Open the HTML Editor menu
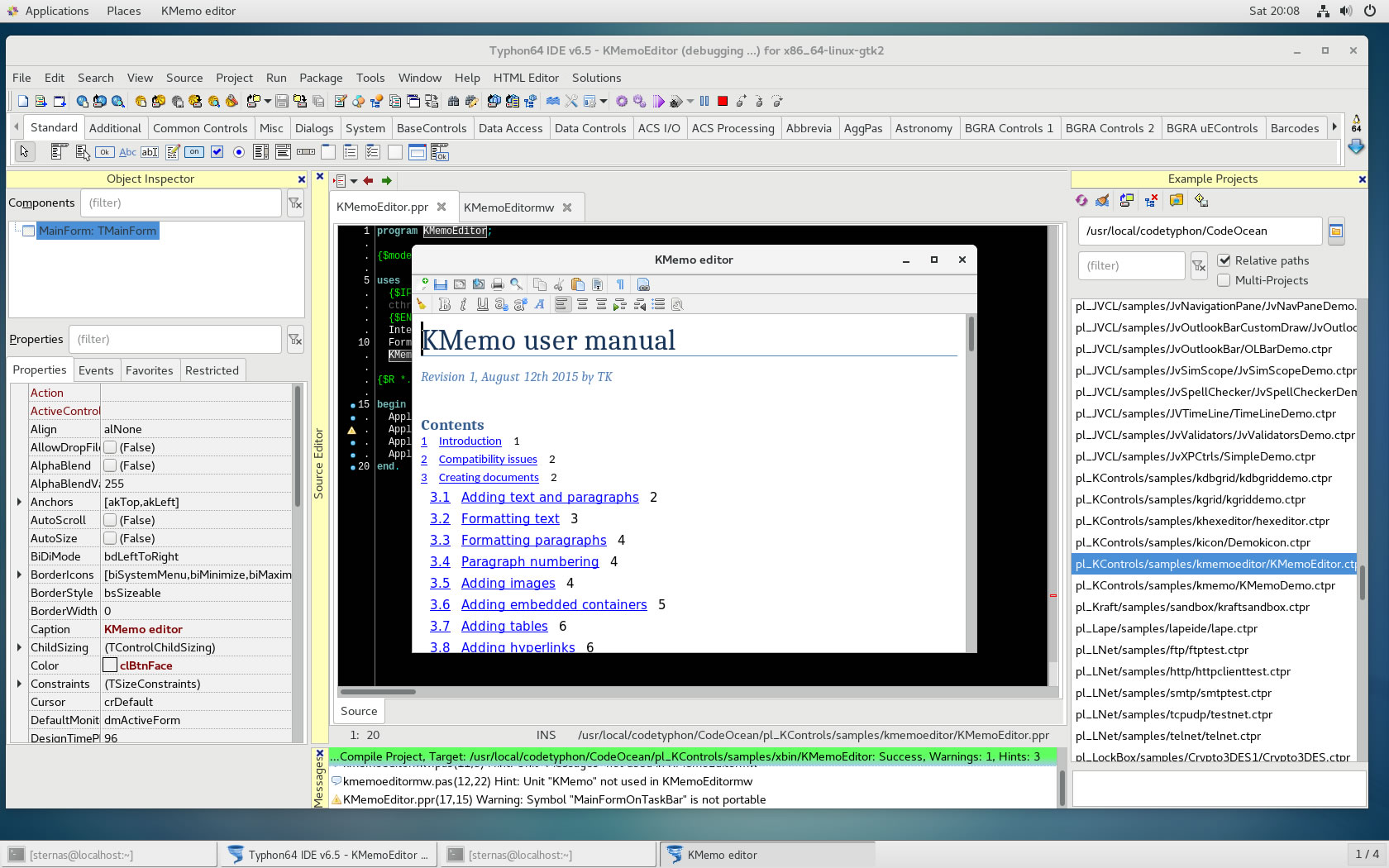The height and width of the screenshot is (868, 1389). point(526,78)
